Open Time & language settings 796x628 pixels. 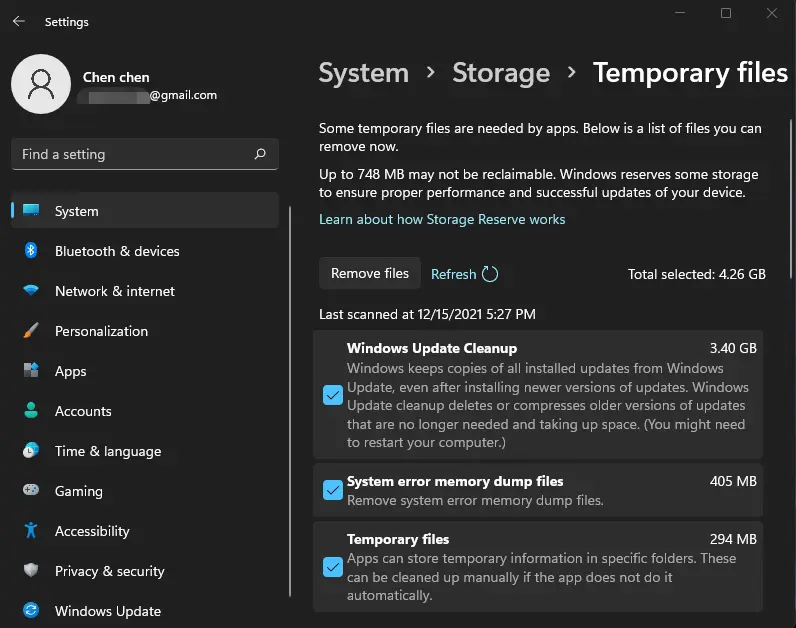coord(145,451)
